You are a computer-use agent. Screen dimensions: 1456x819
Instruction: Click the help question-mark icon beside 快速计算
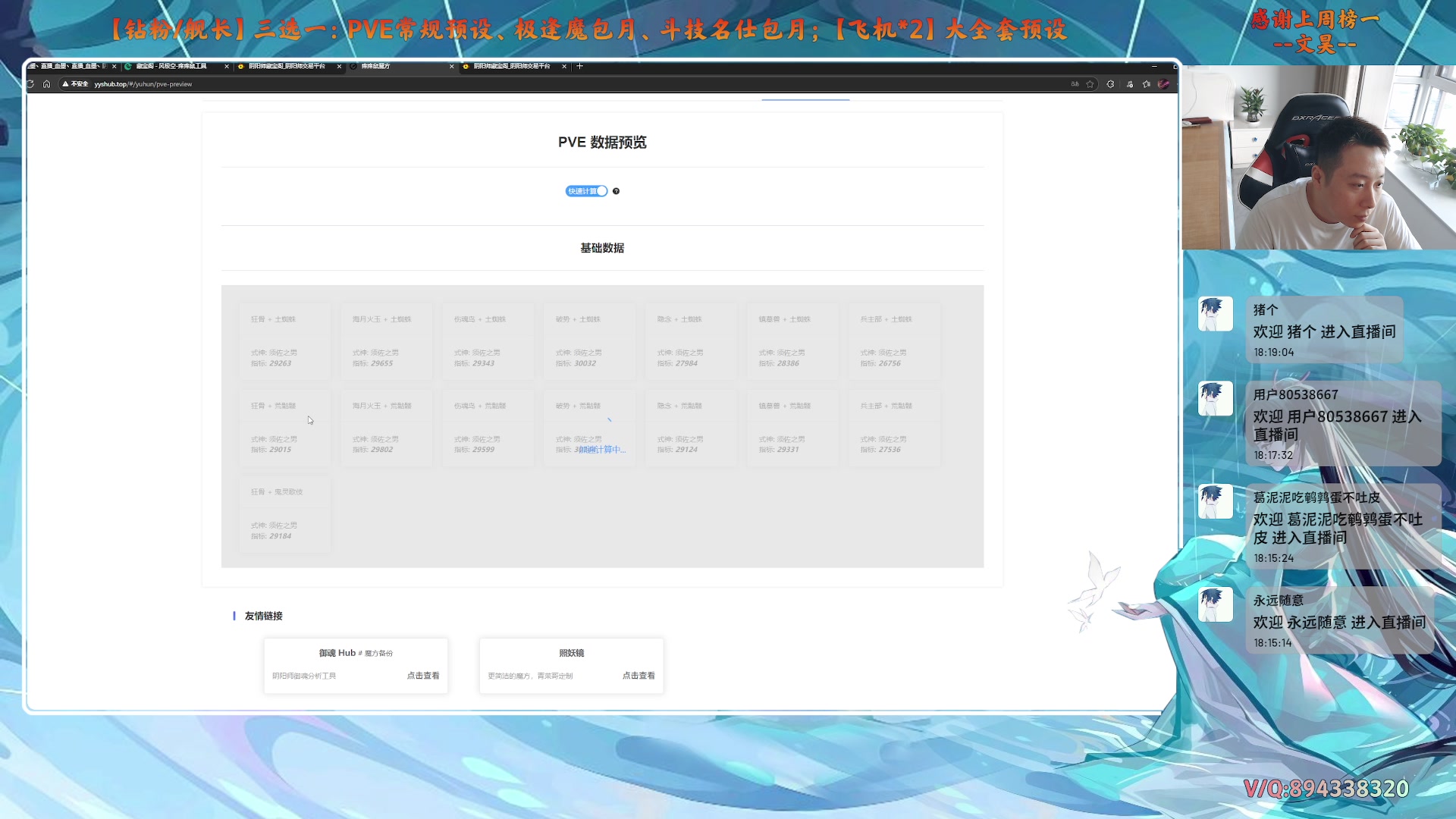point(616,191)
